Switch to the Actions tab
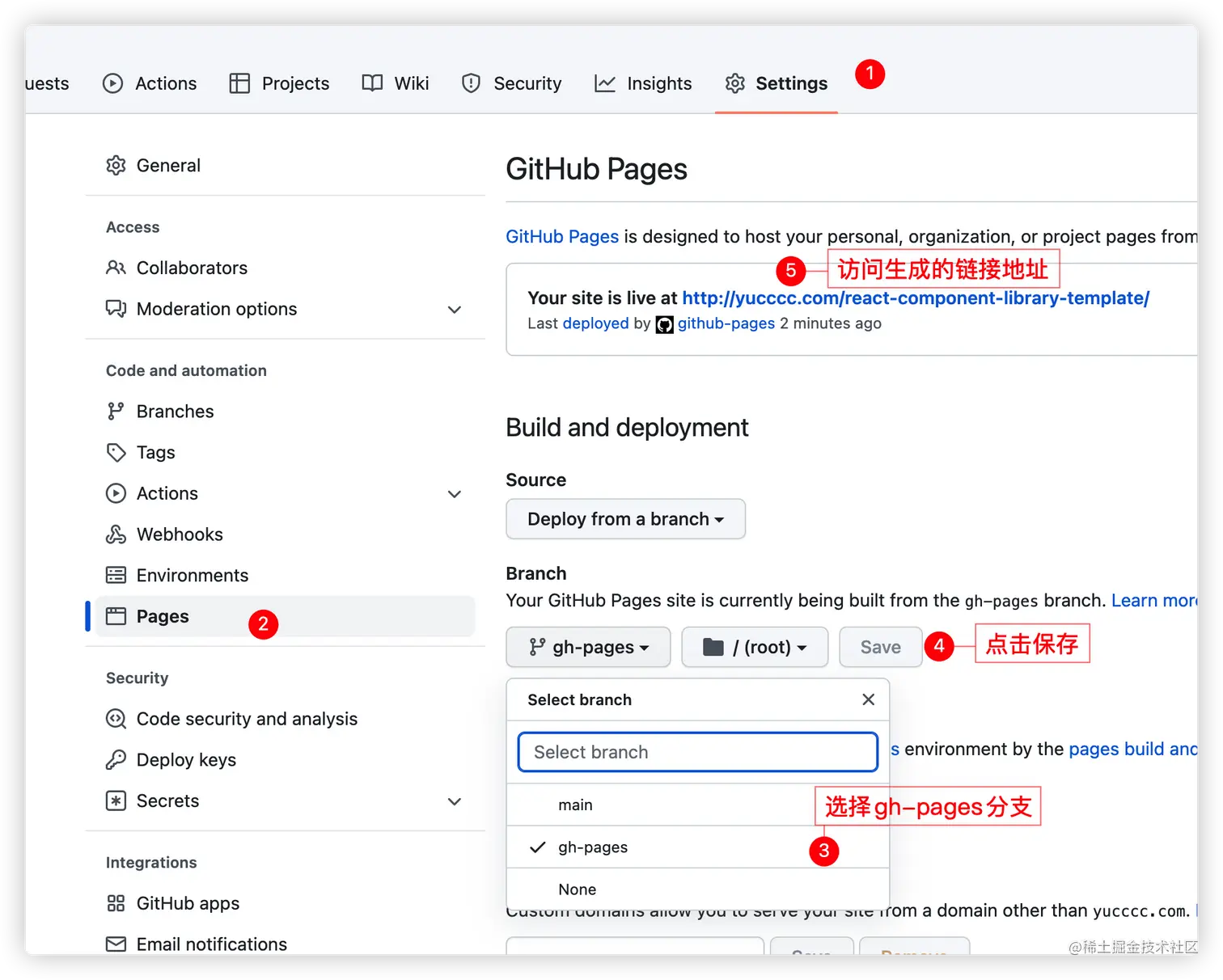Viewport: 1223px width, 980px height. coord(150,83)
